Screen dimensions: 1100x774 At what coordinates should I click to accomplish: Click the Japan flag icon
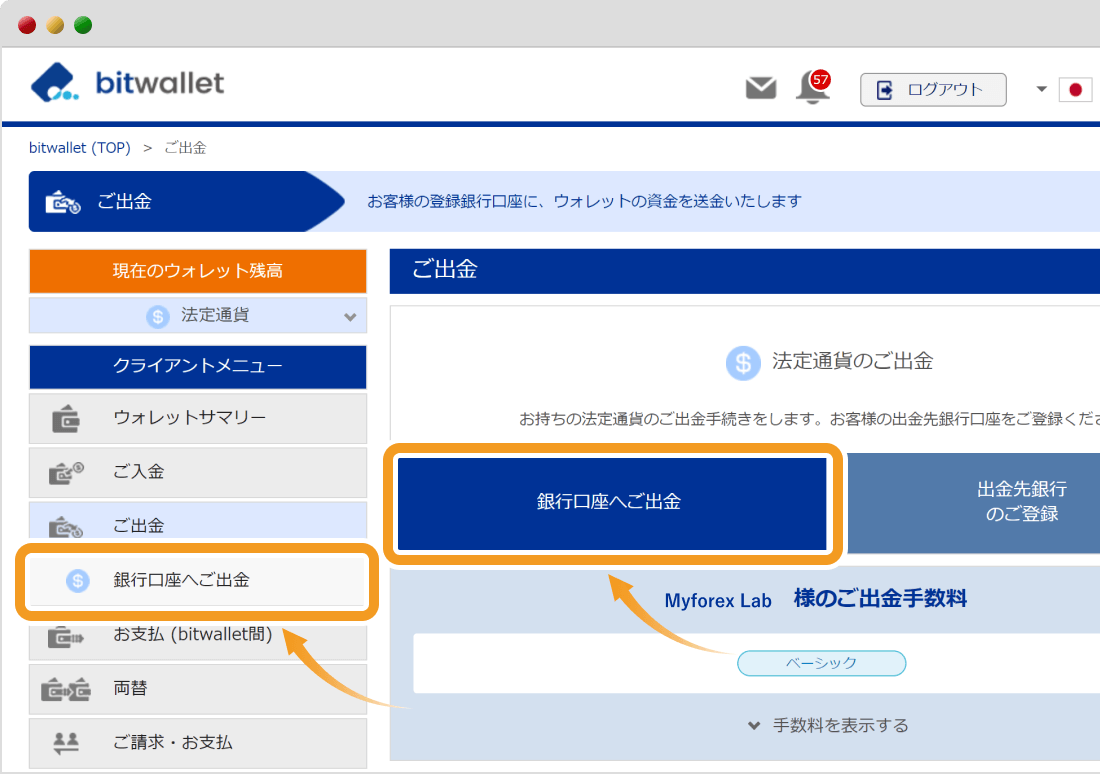click(x=1075, y=90)
